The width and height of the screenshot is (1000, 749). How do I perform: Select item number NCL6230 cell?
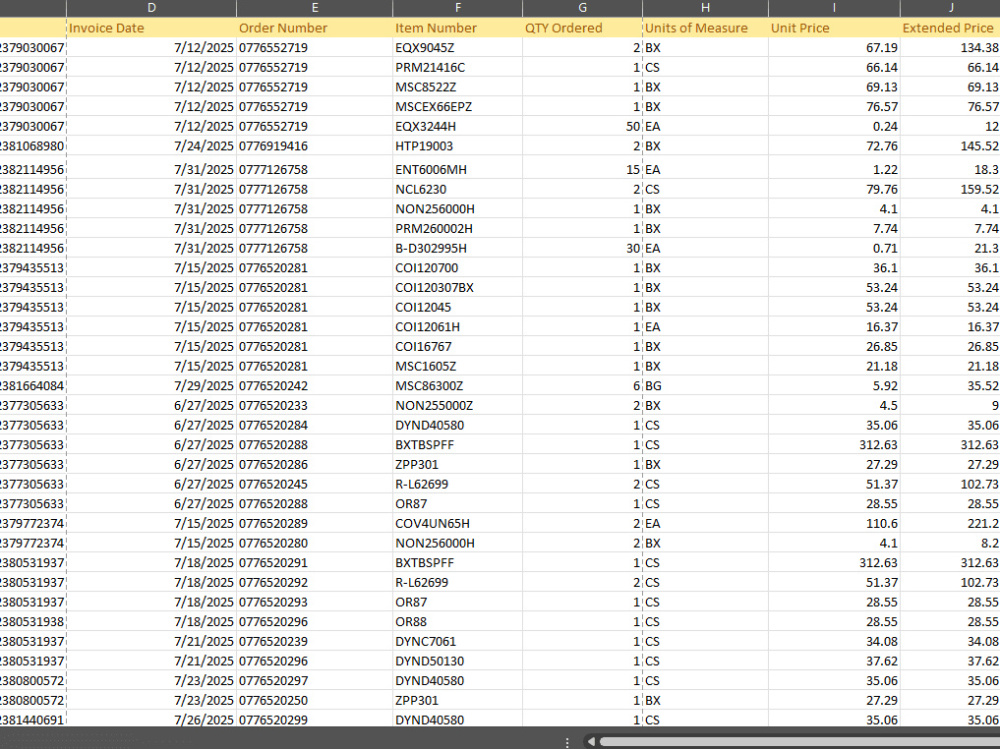pos(457,189)
